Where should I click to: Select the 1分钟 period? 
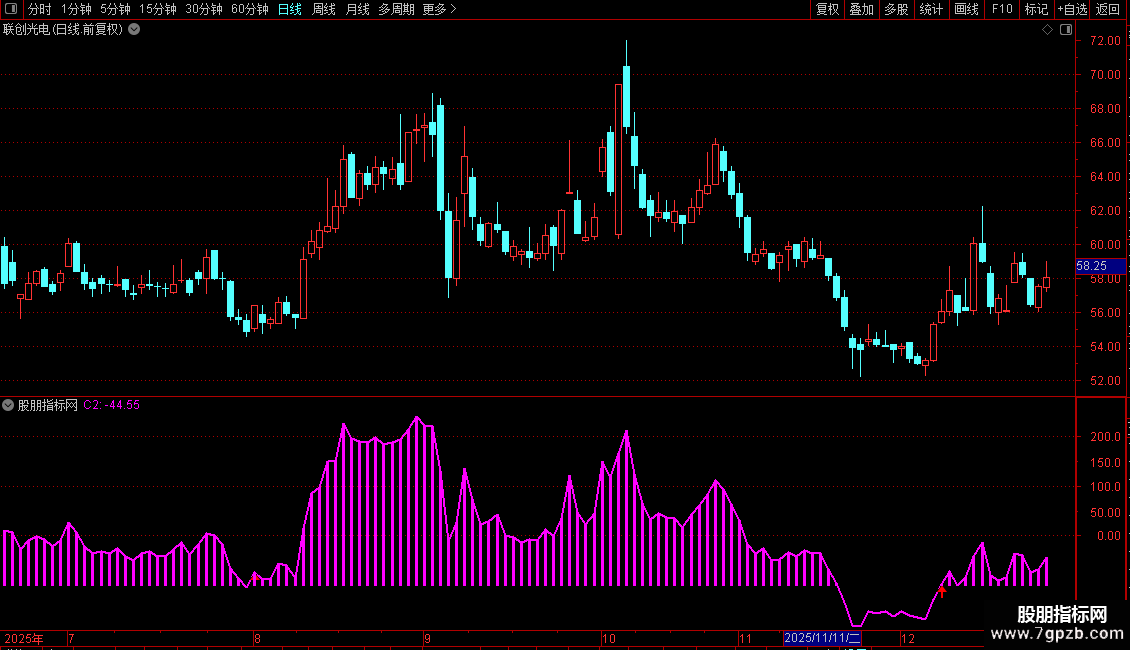tap(76, 9)
